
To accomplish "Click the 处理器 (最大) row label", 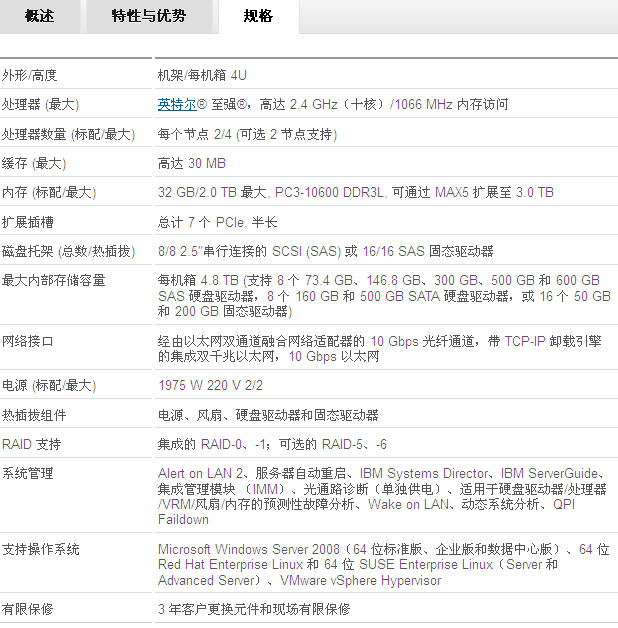I will pyautogui.click(x=40, y=104).
